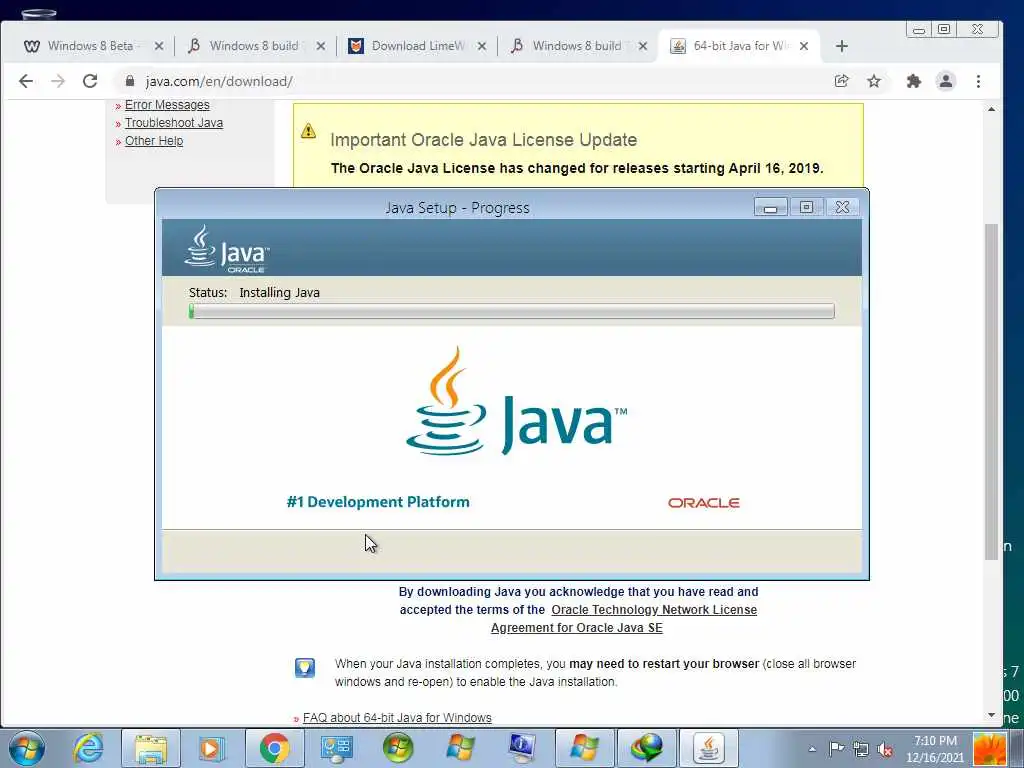The width and height of the screenshot is (1024, 768).
Task: Open the Error Messages link
Action: click(x=167, y=104)
